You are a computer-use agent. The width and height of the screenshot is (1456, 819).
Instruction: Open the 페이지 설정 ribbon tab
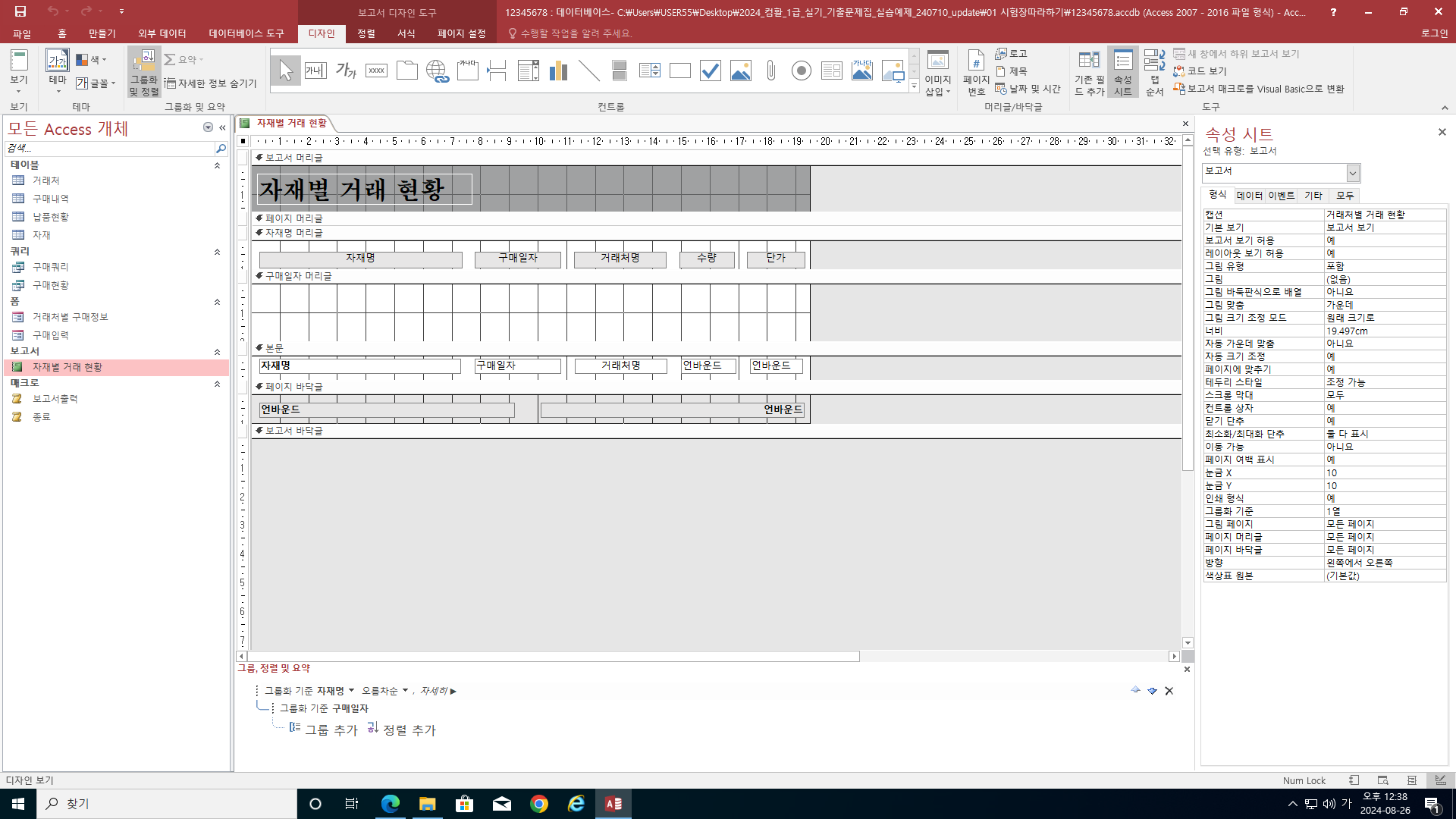pos(461,33)
